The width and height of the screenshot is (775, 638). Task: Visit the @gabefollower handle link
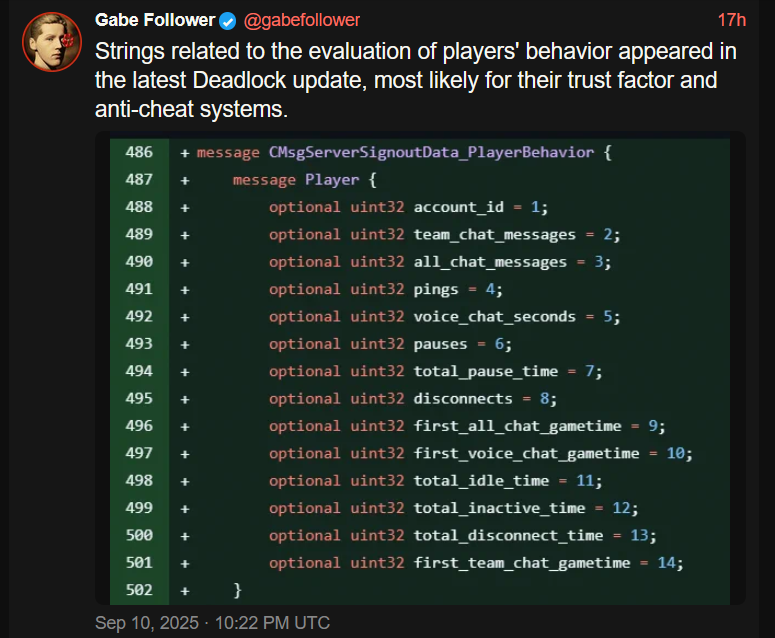301,20
